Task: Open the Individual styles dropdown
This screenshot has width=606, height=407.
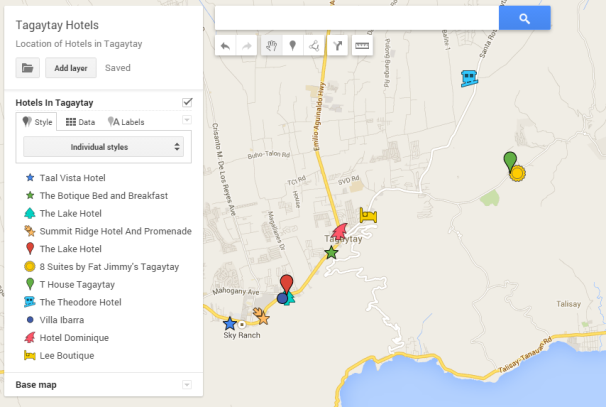Action: [103, 147]
